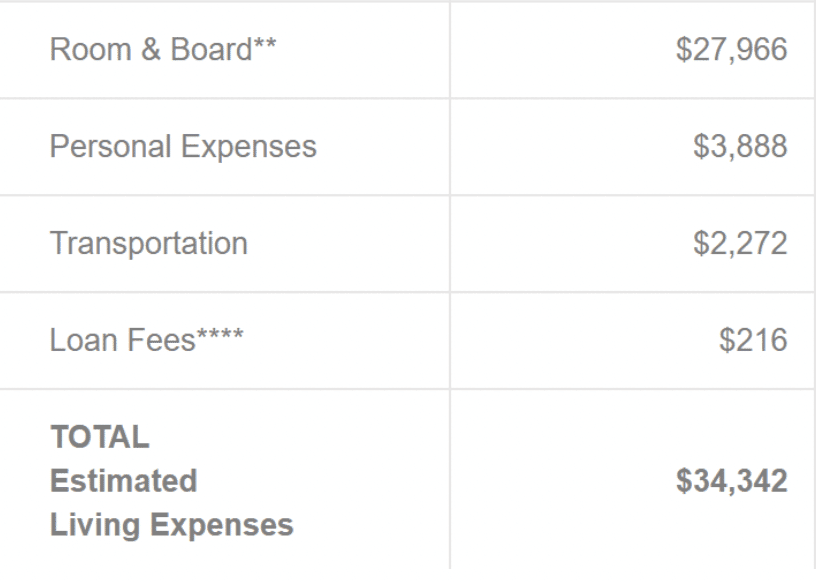Click the Personal Expenses row label
816x582 pixels.
[183, 146]
